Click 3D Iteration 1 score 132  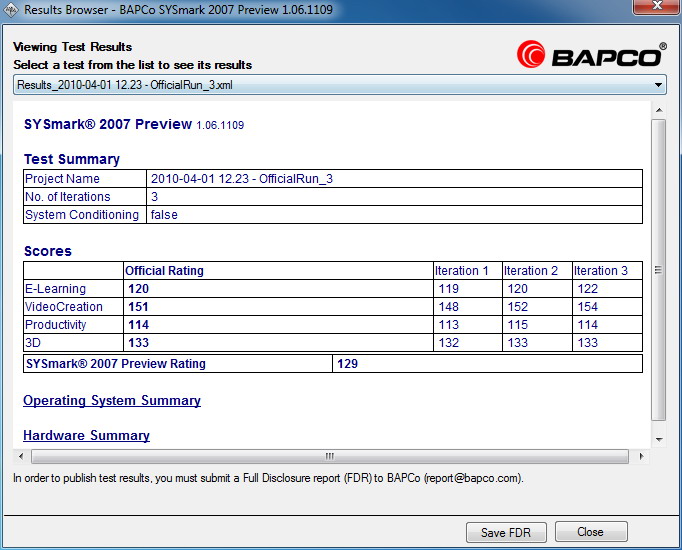448,343
